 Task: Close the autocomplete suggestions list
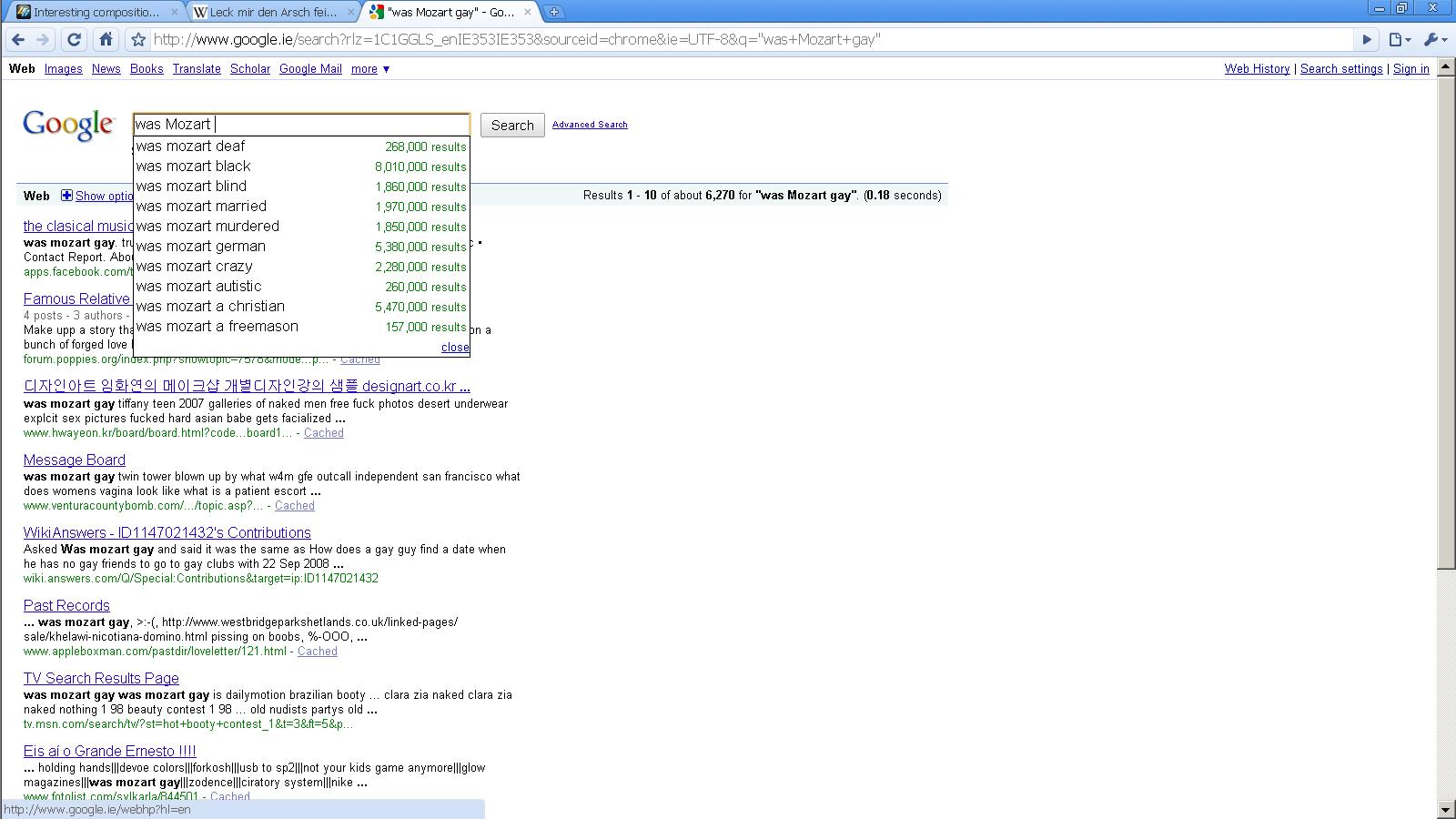click(455, 348)
